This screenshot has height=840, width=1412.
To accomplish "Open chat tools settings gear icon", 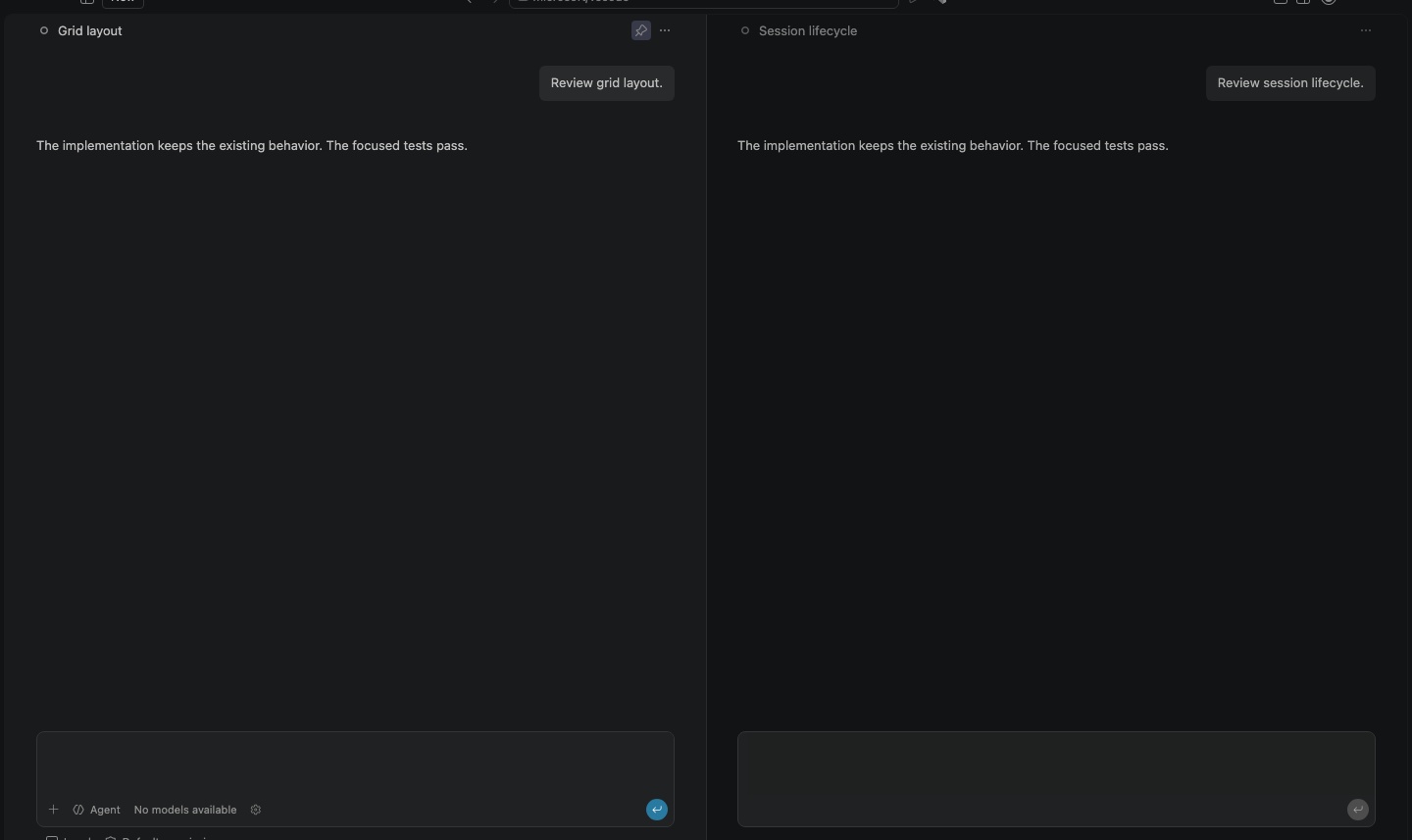I will (256, 810).
